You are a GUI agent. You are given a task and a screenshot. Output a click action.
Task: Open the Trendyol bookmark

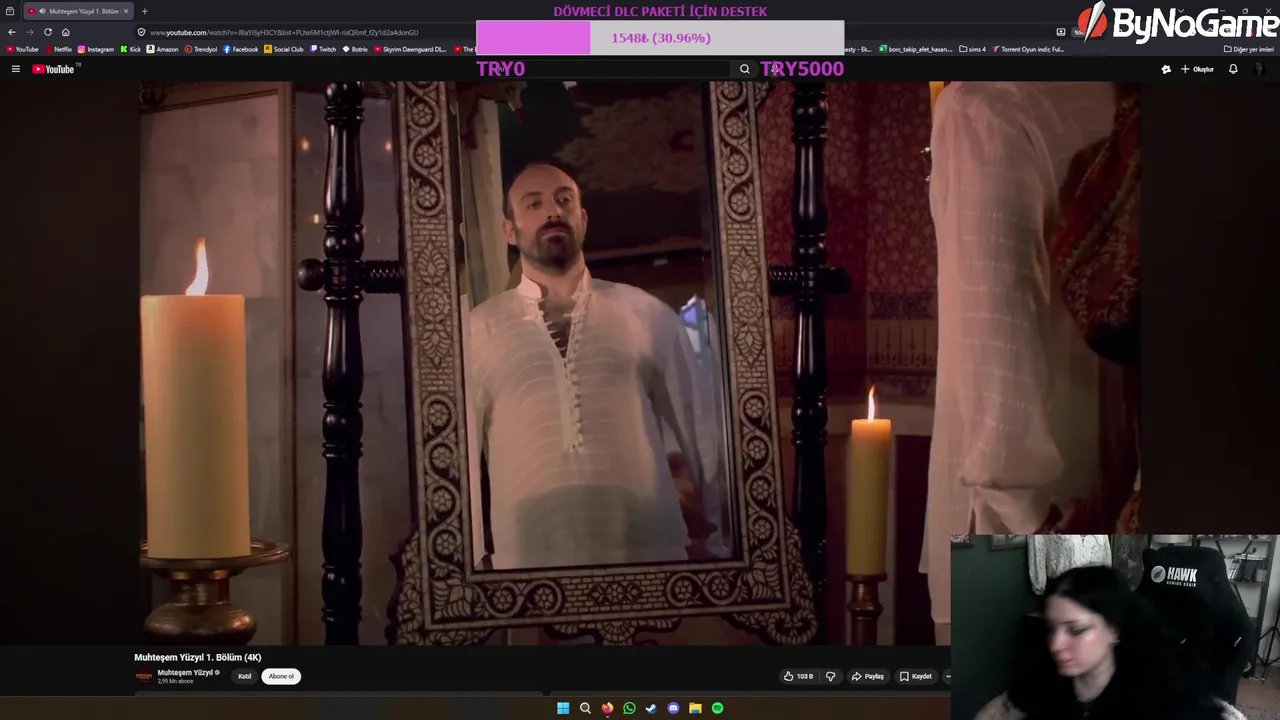coord(201,49)
